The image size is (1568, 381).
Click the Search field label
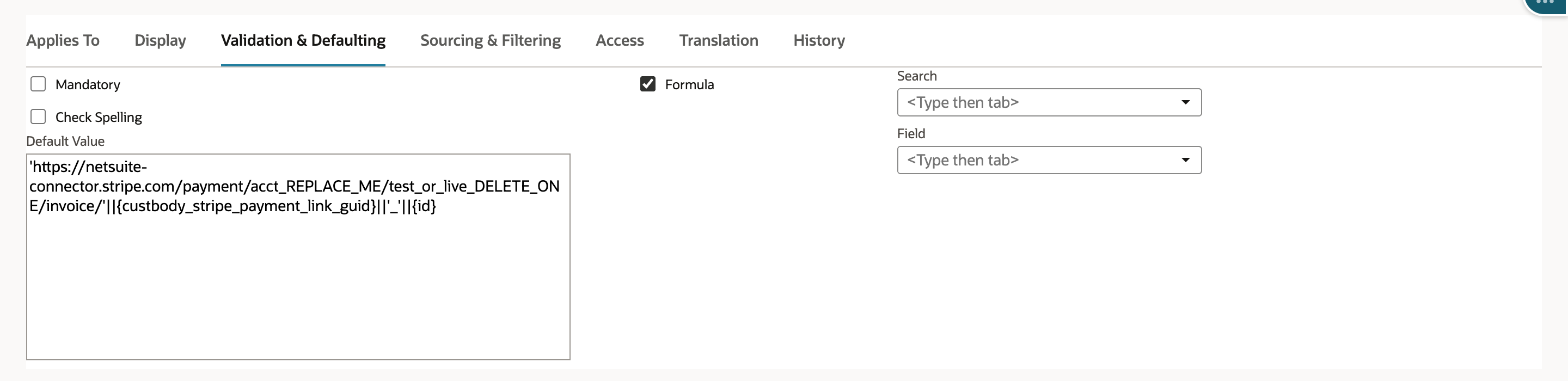(917, 76)
